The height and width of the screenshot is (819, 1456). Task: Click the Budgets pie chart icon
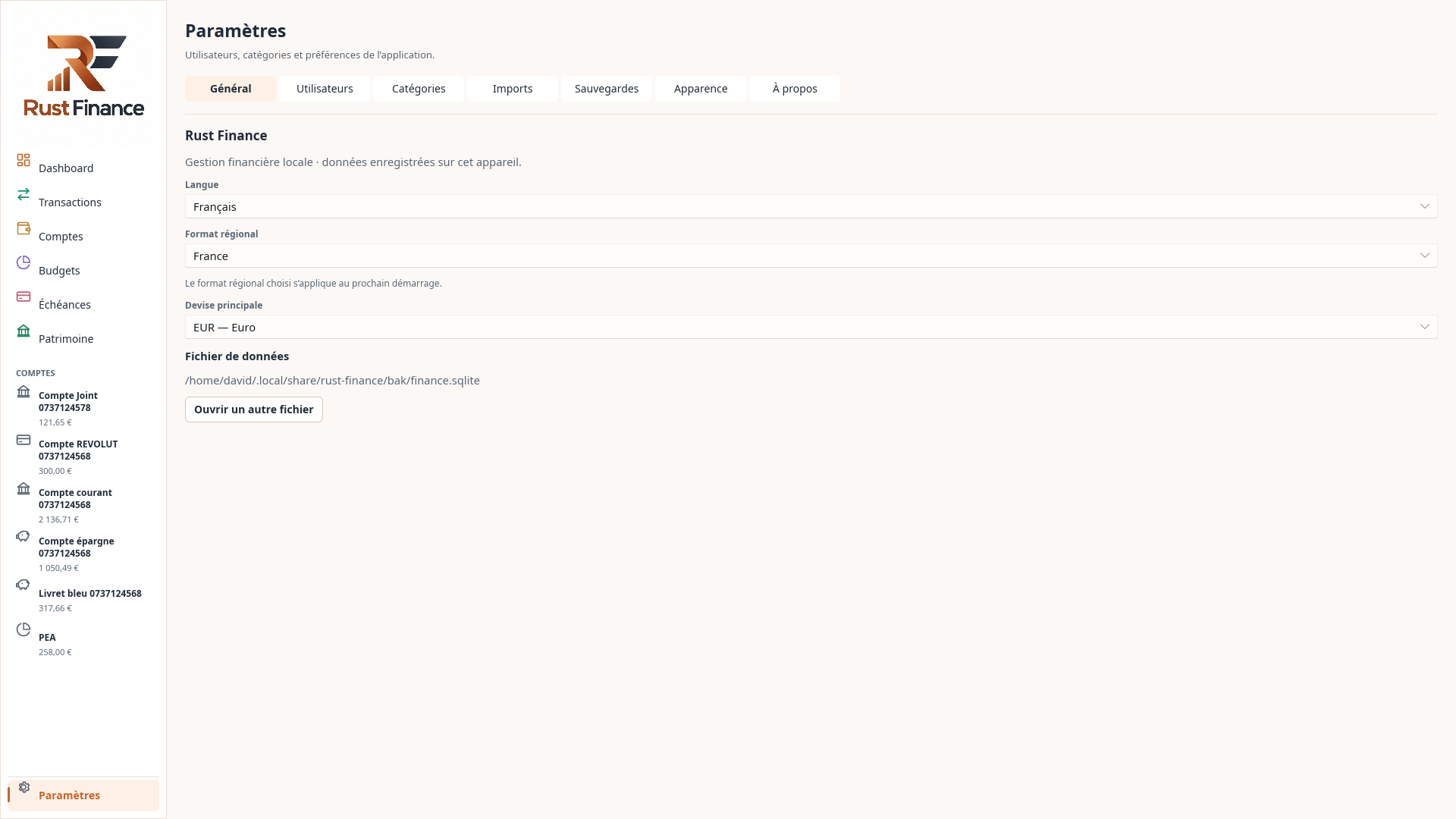pos(24,262)
